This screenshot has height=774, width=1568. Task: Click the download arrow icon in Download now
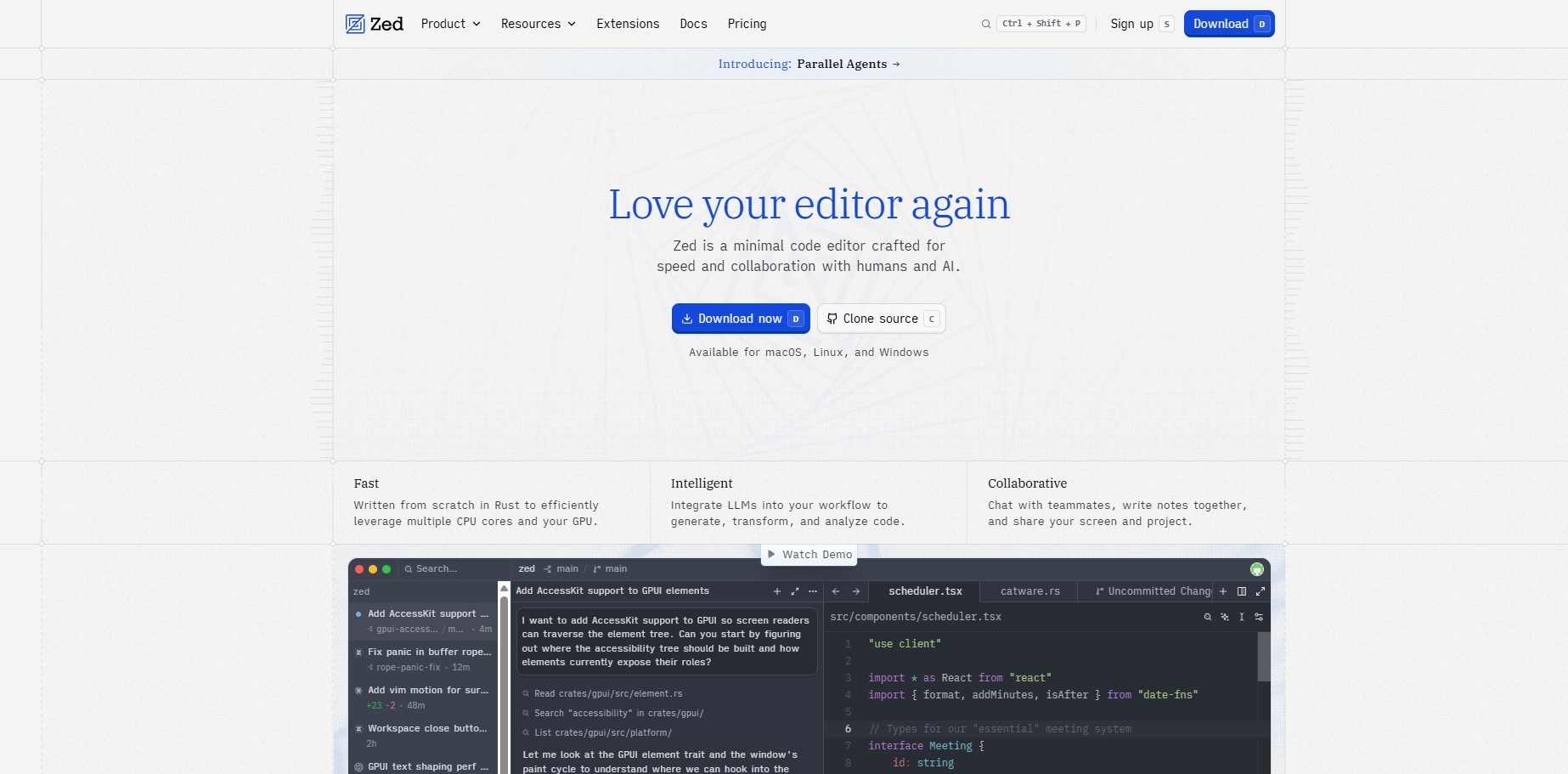click(687, 319)
